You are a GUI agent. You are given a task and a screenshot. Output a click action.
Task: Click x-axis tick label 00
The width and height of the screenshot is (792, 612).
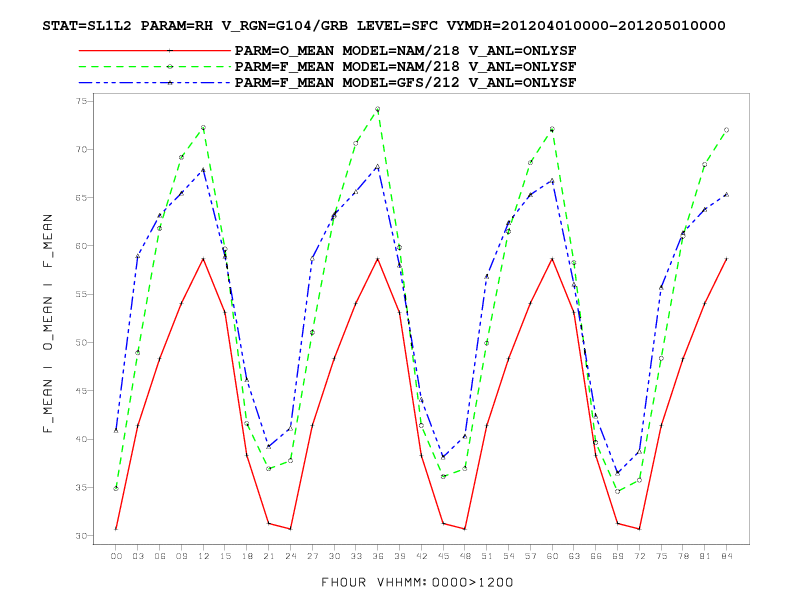pos(116,556)
